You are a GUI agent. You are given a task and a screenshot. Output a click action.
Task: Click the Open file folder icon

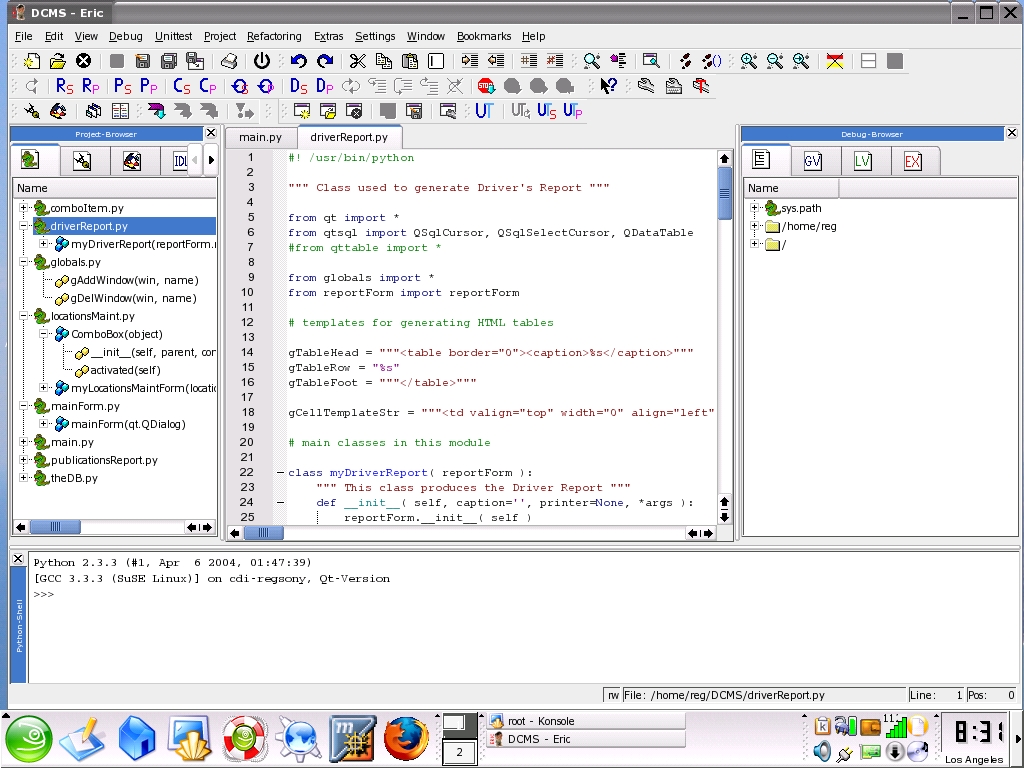(x=58, y=61)
